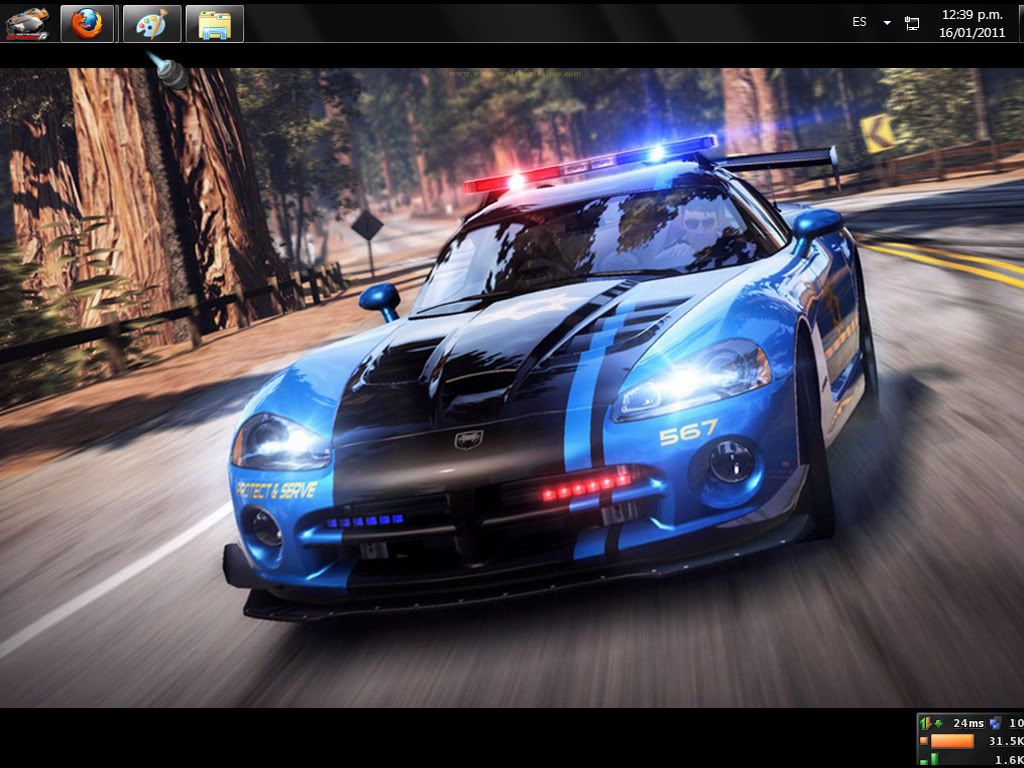
Task: Click the network connection tray icon
Action: tap(912, 24)
